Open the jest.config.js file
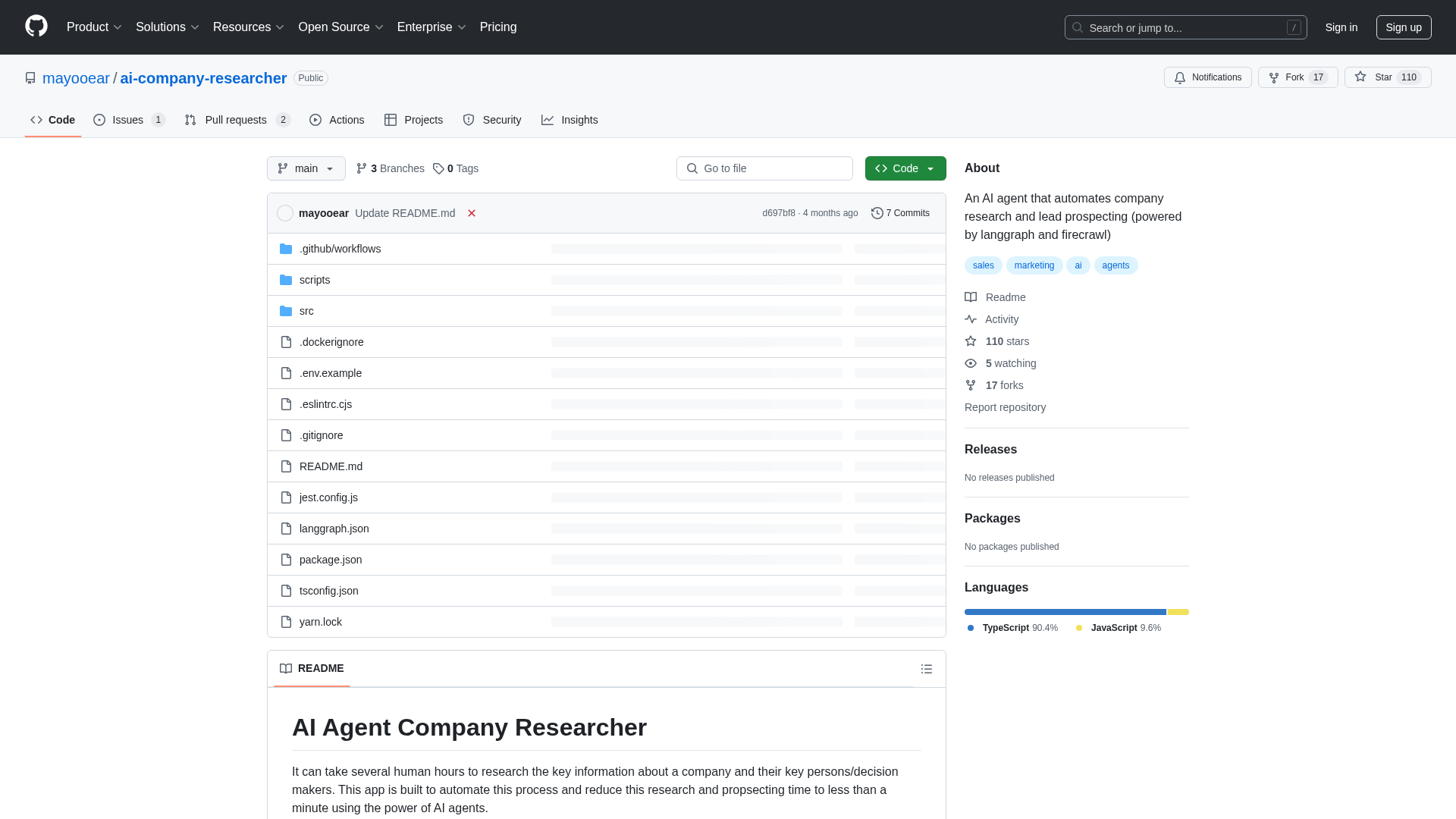 [328, 497]
